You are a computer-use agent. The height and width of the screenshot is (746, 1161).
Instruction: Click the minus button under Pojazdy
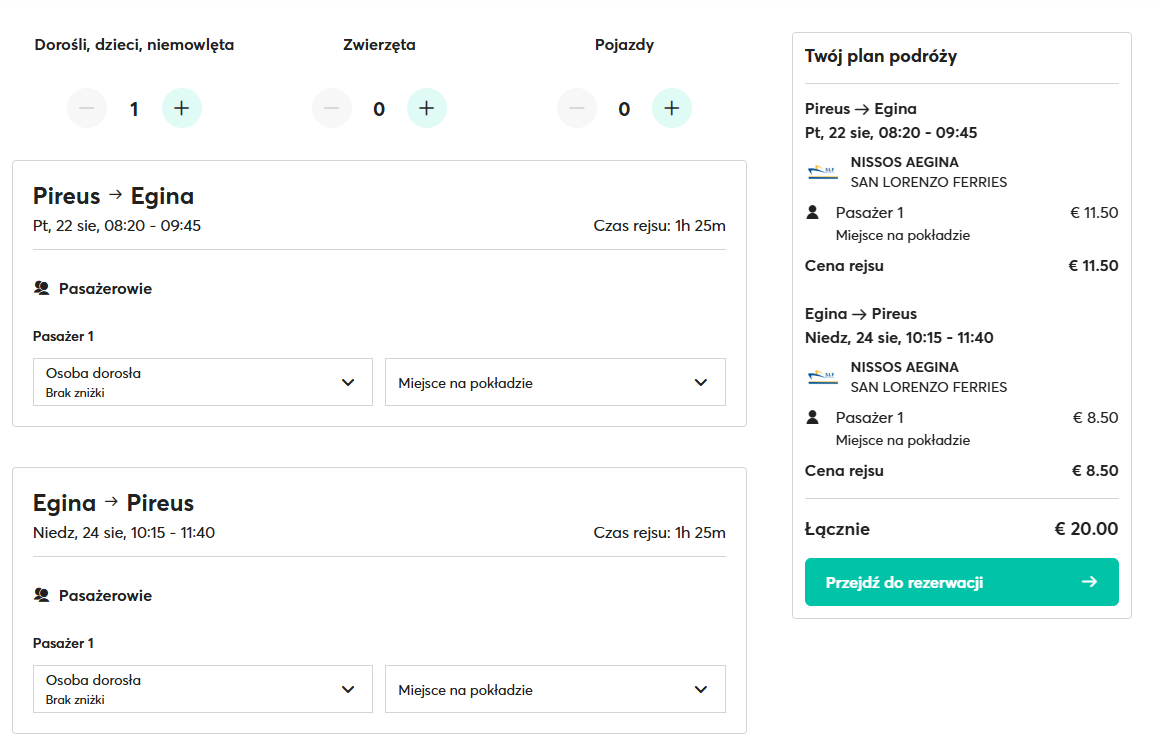(x=577, y=108)
